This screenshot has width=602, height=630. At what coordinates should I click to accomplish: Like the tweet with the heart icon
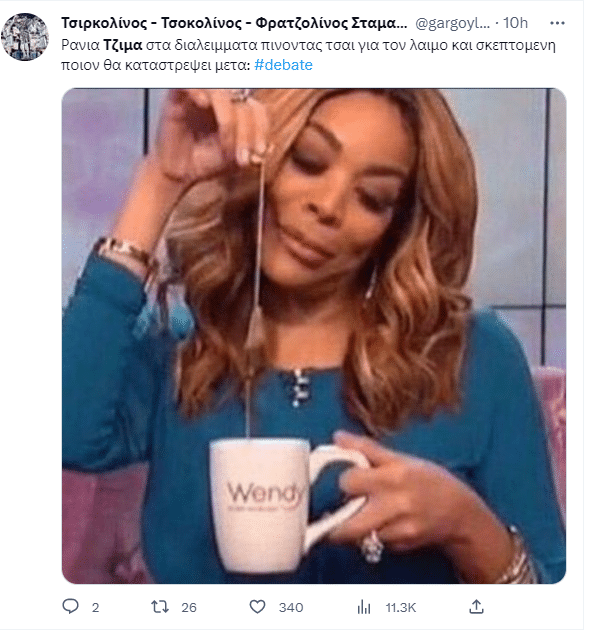pos(257,607)
